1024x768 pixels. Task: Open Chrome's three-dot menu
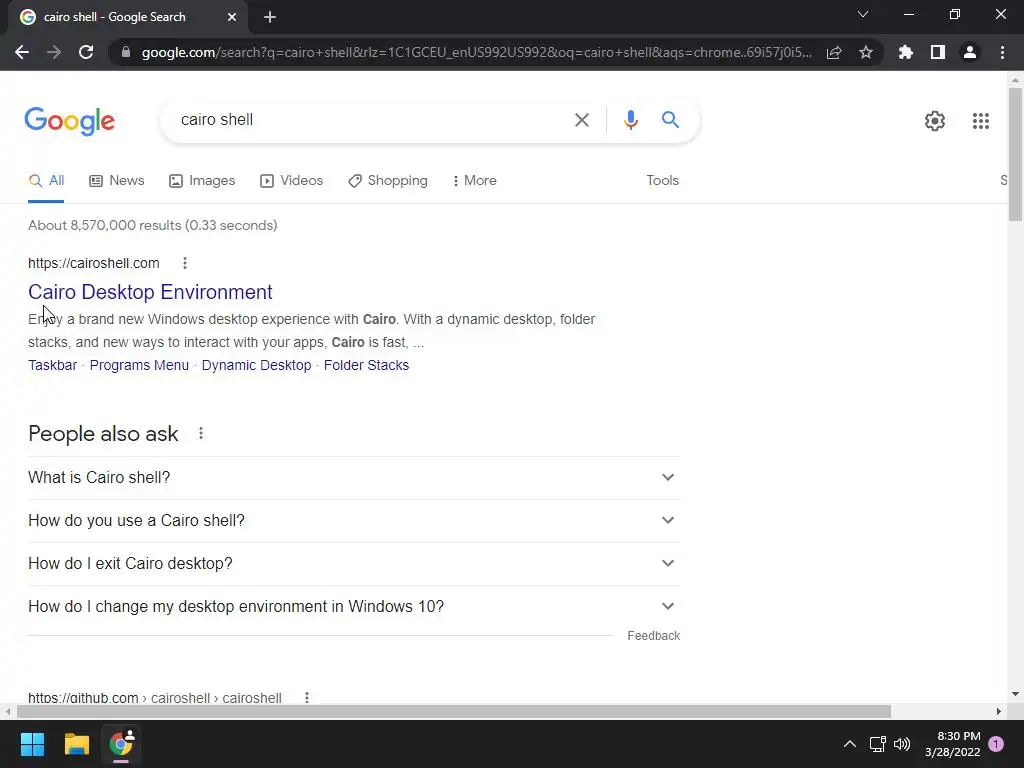[1002, 52]
